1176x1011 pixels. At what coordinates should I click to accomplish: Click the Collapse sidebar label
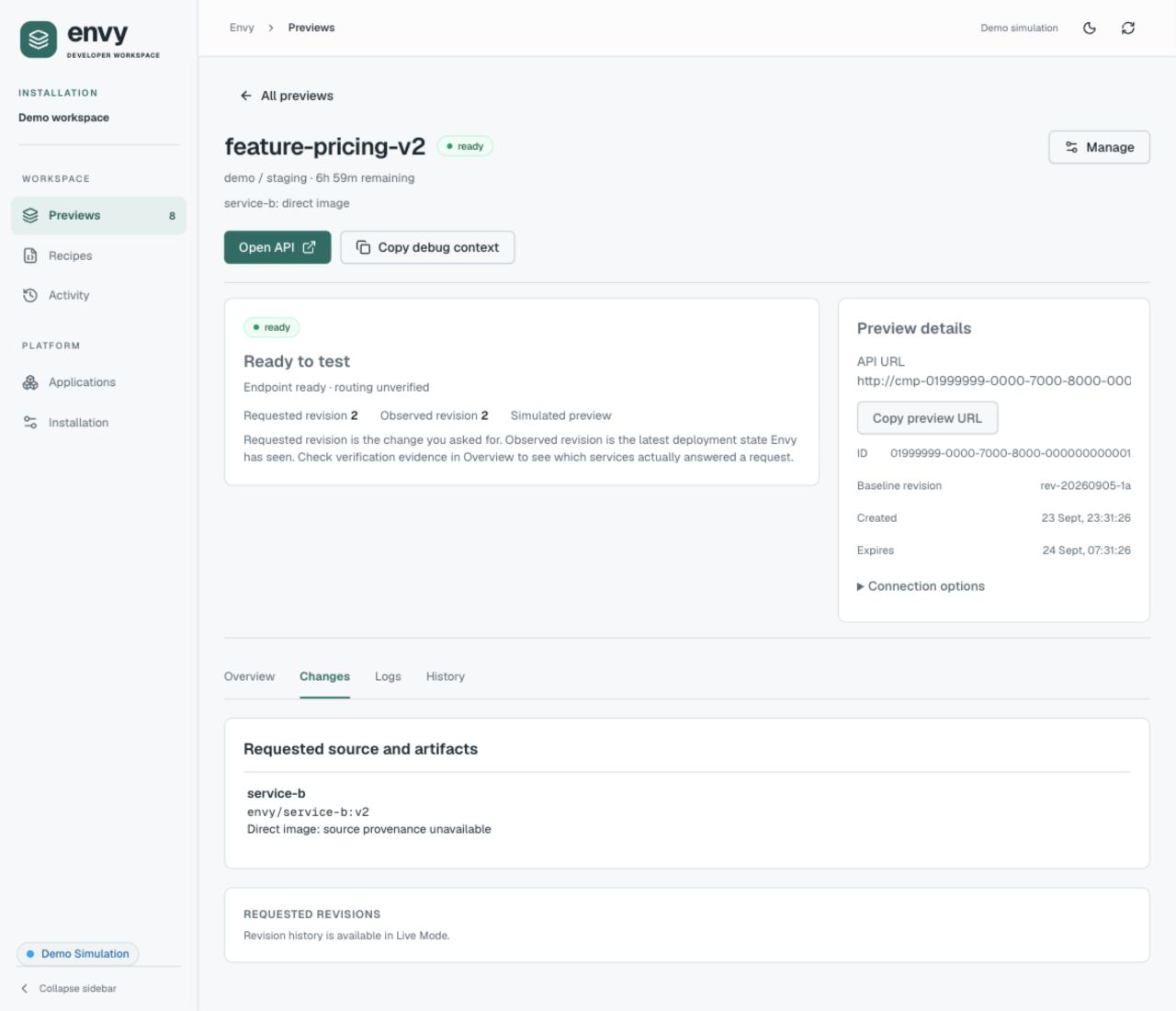pyautogui.click(x=78, y=989)
